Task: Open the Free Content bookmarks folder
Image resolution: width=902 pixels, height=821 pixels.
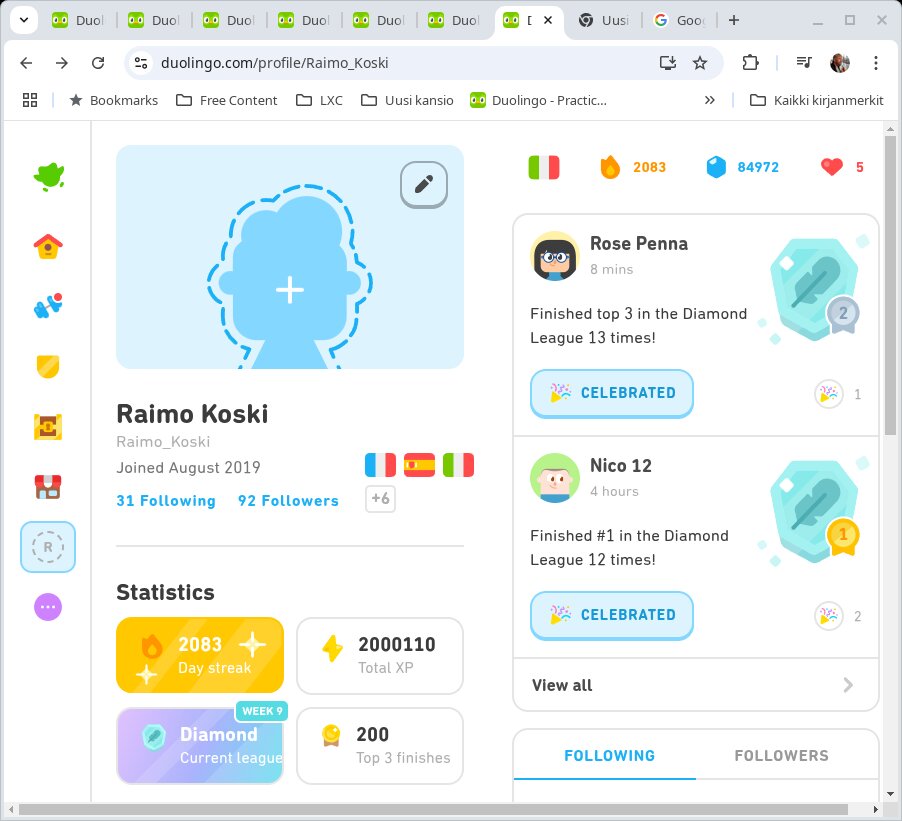Action: (x=227, y=100)
